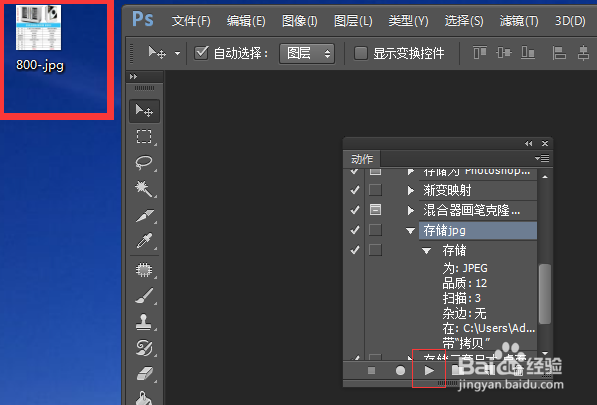Select the Lasso tool
Viewport: 597px width, 405px height.
click(144, 162)
